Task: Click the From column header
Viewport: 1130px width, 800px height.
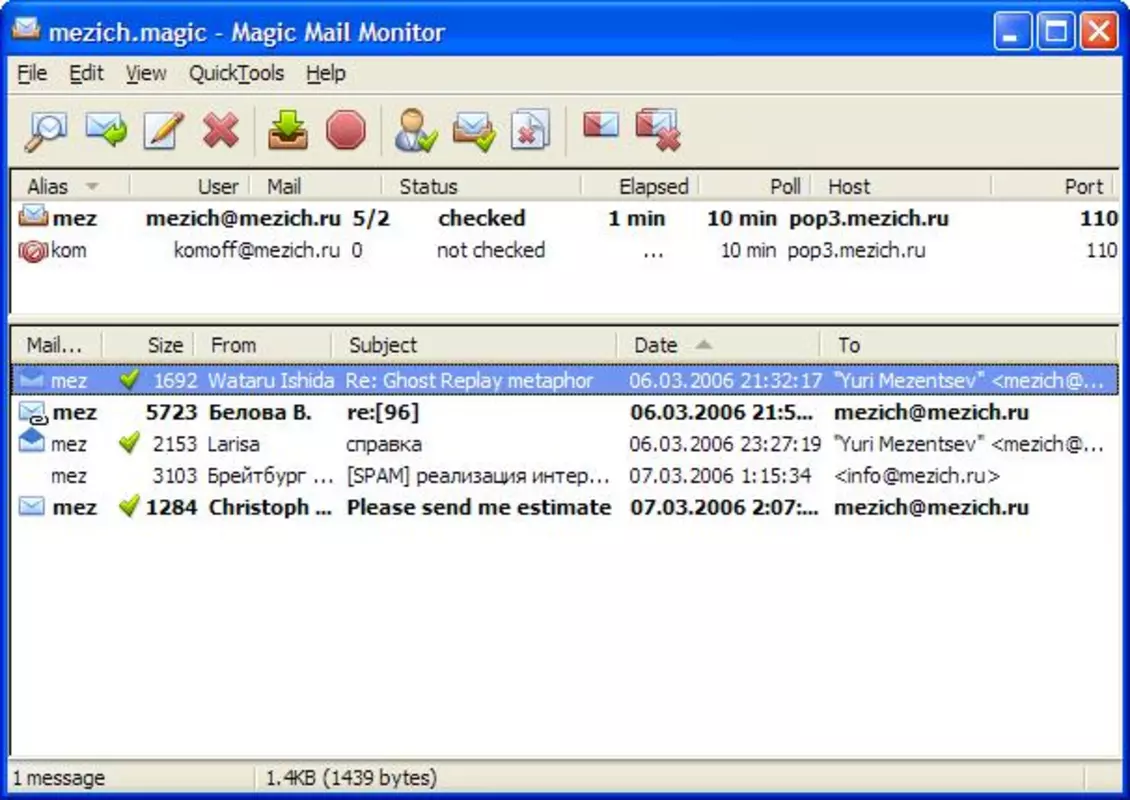Action: [x=263, y=345]
